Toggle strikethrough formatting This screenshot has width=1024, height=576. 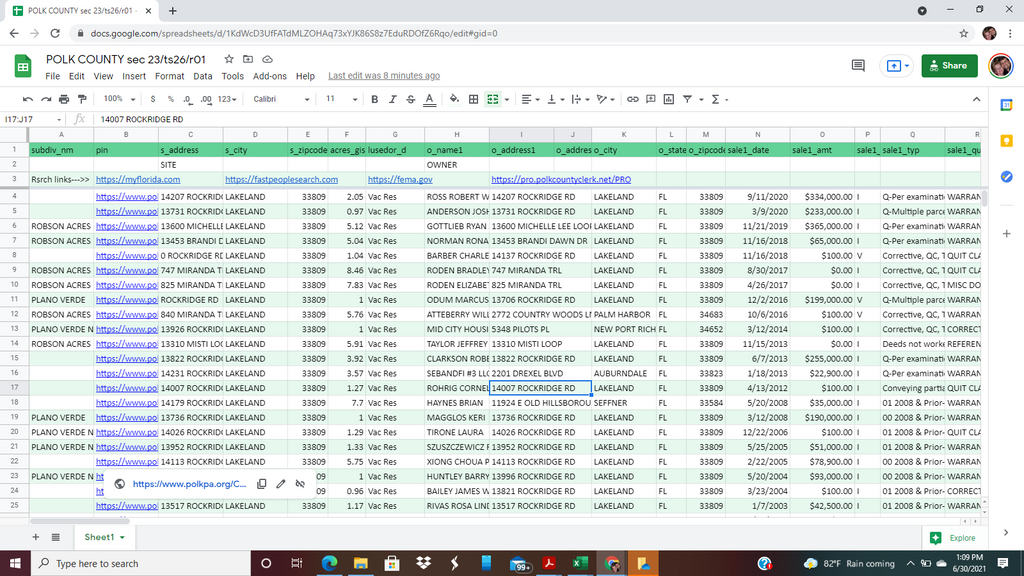coord(411,99)
